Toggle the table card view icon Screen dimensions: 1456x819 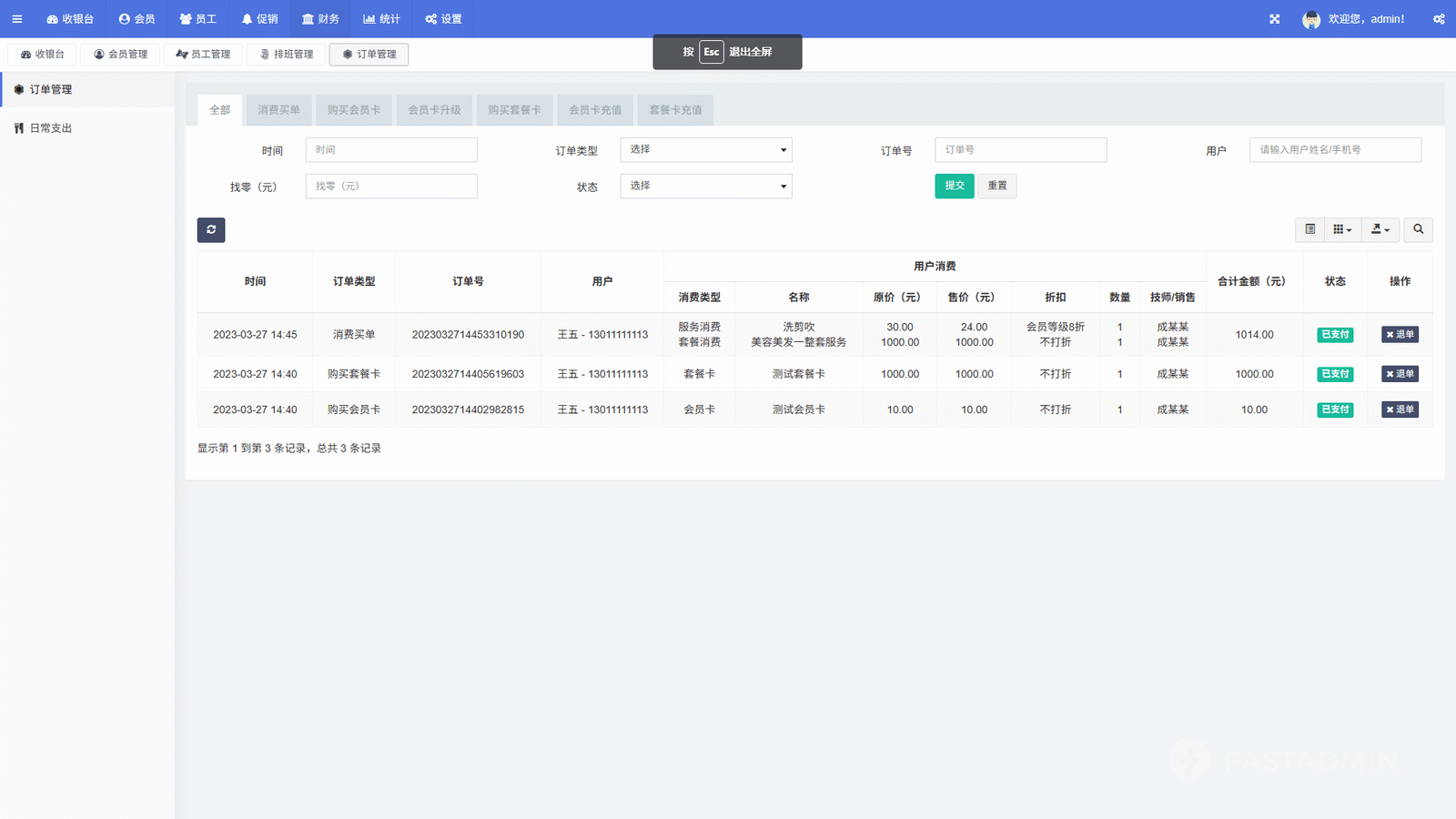tap(1309, 229)
